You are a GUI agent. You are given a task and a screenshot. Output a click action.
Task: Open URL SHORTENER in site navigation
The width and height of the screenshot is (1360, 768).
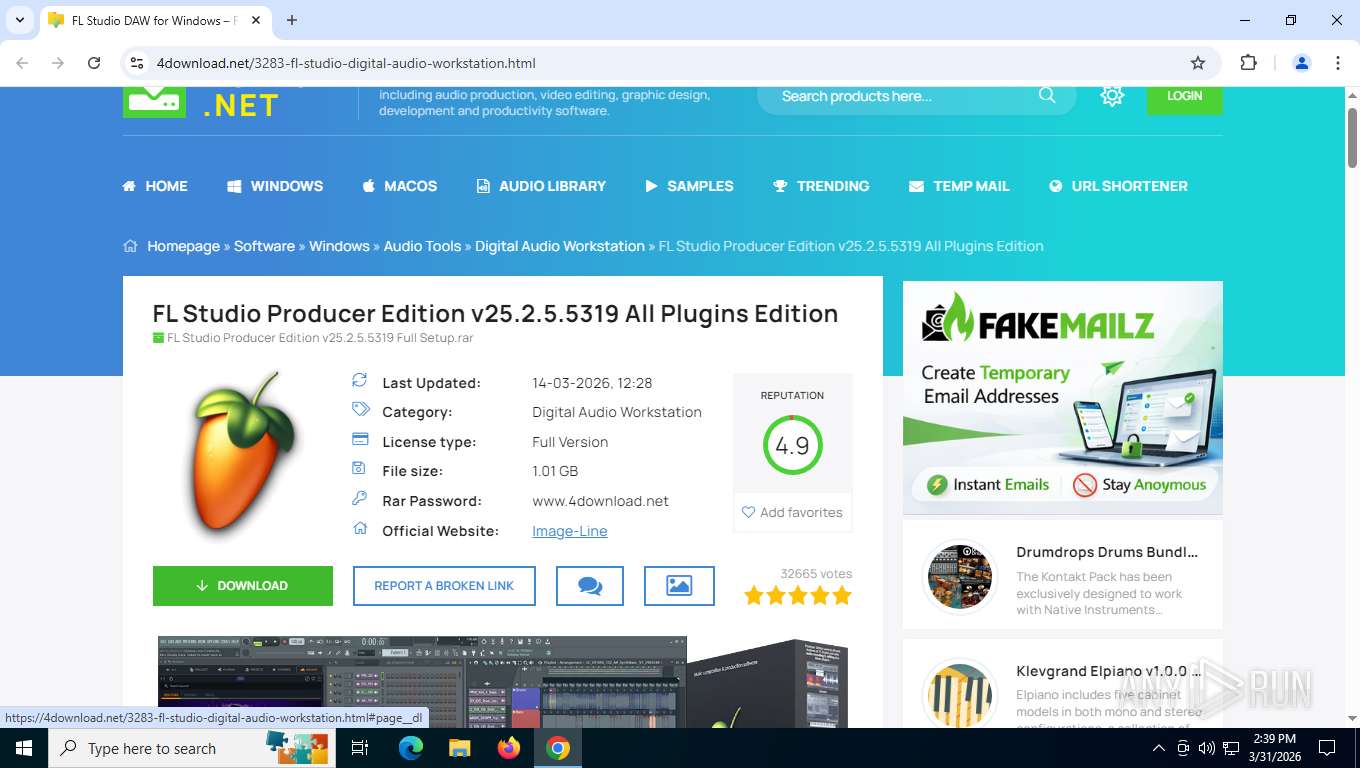click(1118, 186)
